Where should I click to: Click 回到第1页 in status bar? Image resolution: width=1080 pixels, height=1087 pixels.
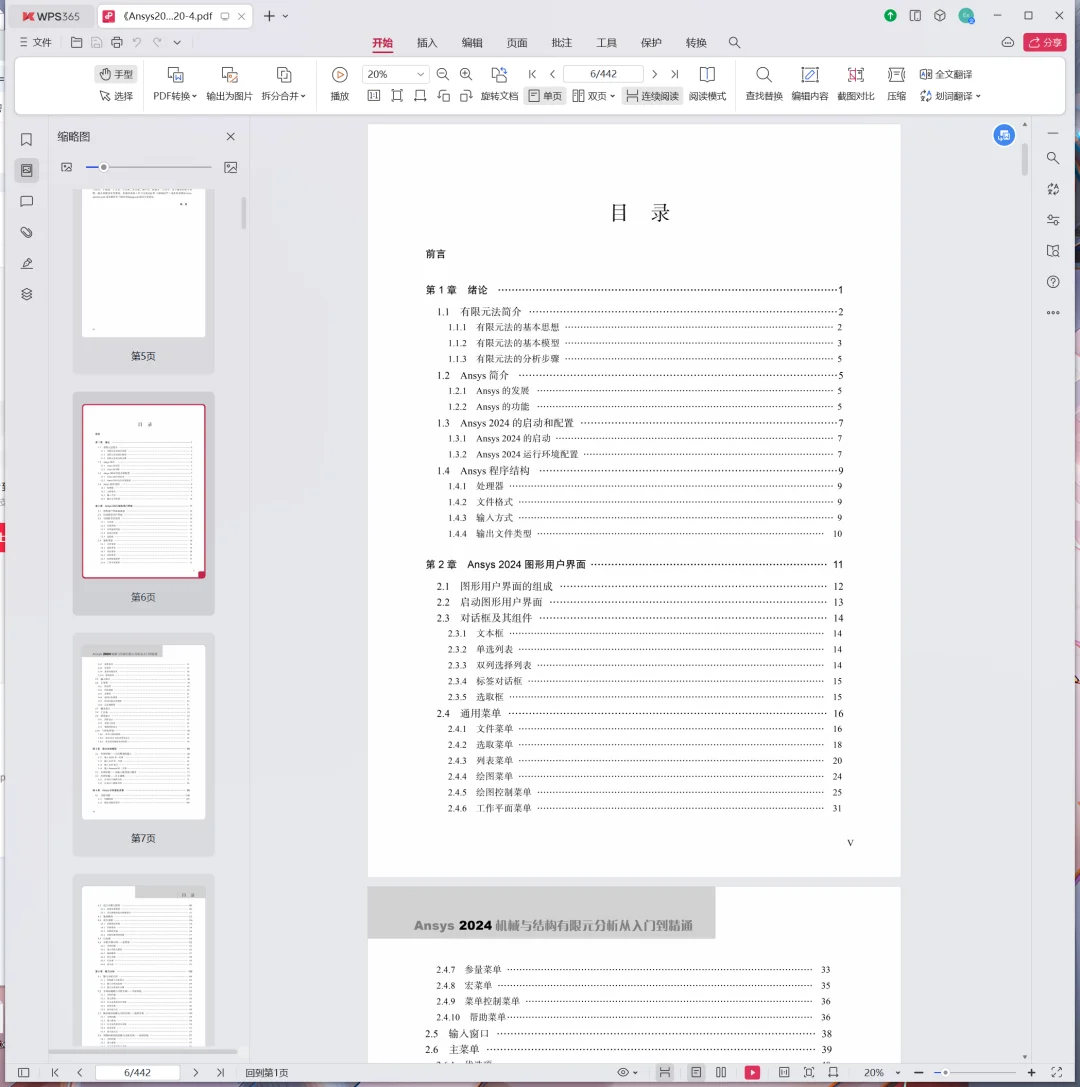[267, 1072]
